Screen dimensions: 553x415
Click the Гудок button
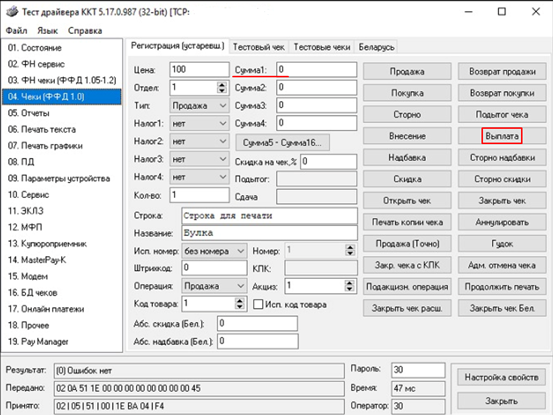[x=502, y=244]
